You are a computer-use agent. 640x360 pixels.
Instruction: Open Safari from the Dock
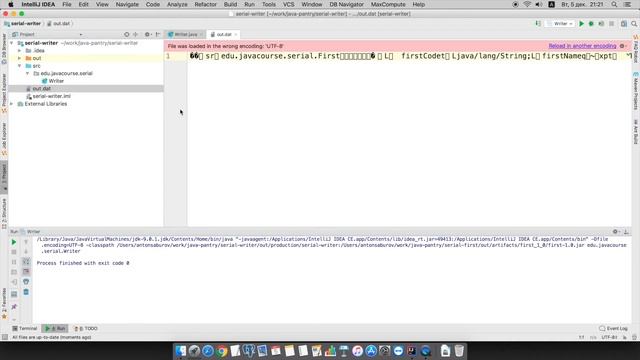(x=208, y=351)
